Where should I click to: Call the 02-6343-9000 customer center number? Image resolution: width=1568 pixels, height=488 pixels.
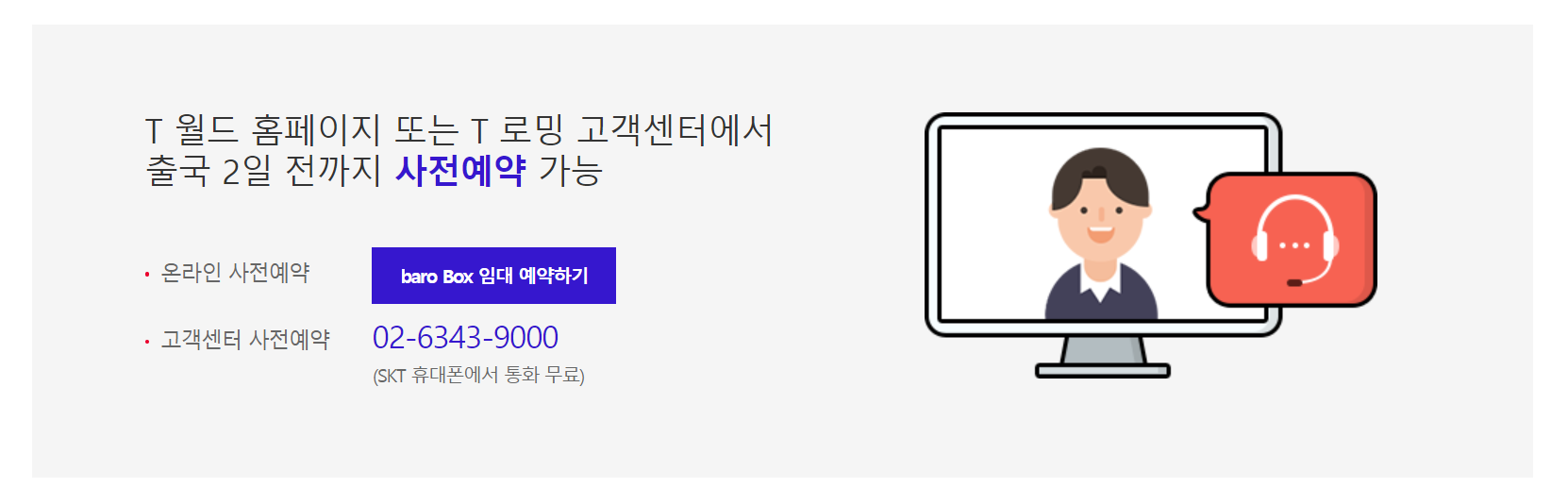(x=465, y=337)
